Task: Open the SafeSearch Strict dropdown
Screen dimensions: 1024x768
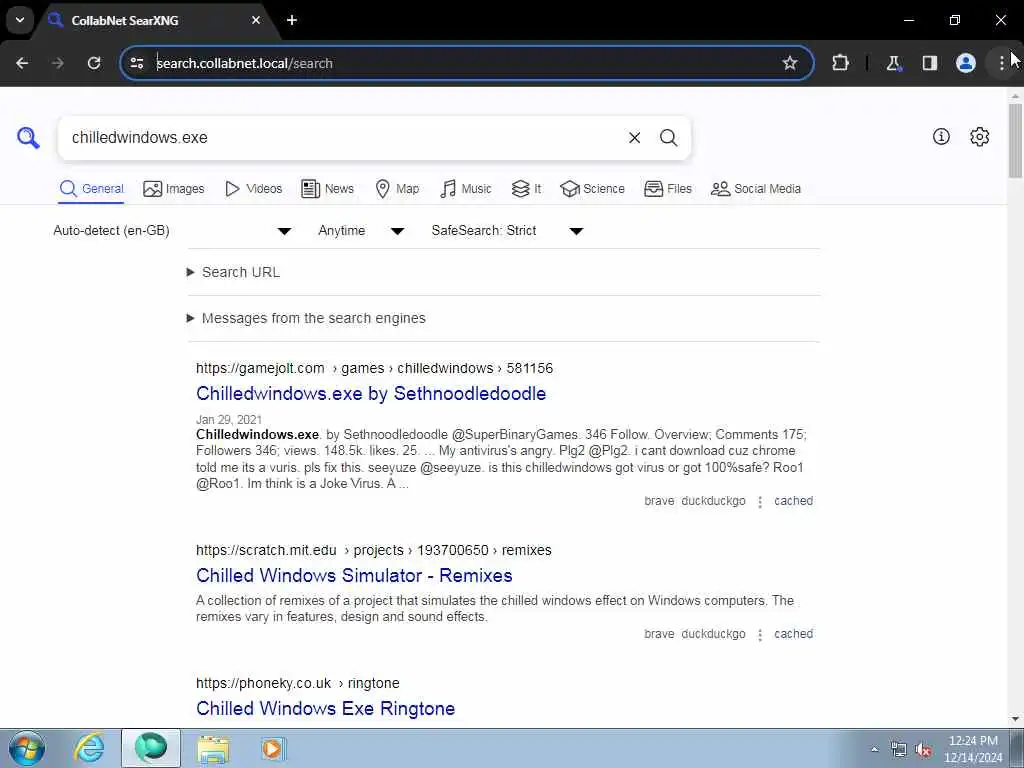Action: click(507, 231)
